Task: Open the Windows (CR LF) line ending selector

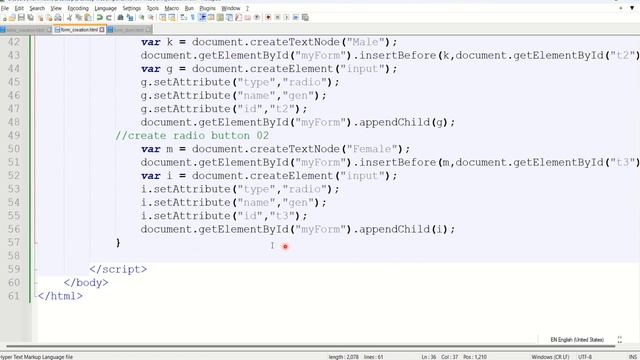Action: [550, 357]
